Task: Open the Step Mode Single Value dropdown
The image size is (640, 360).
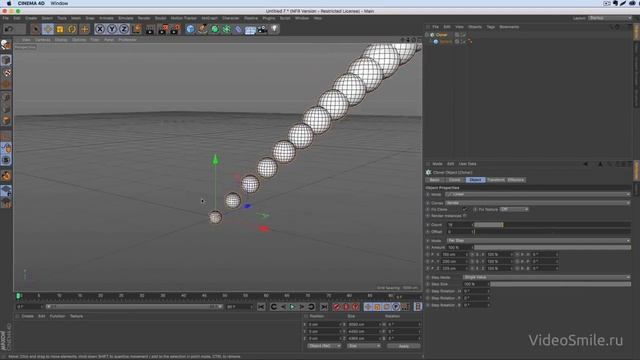Action: pyautogui.click(x=547, y=277)
